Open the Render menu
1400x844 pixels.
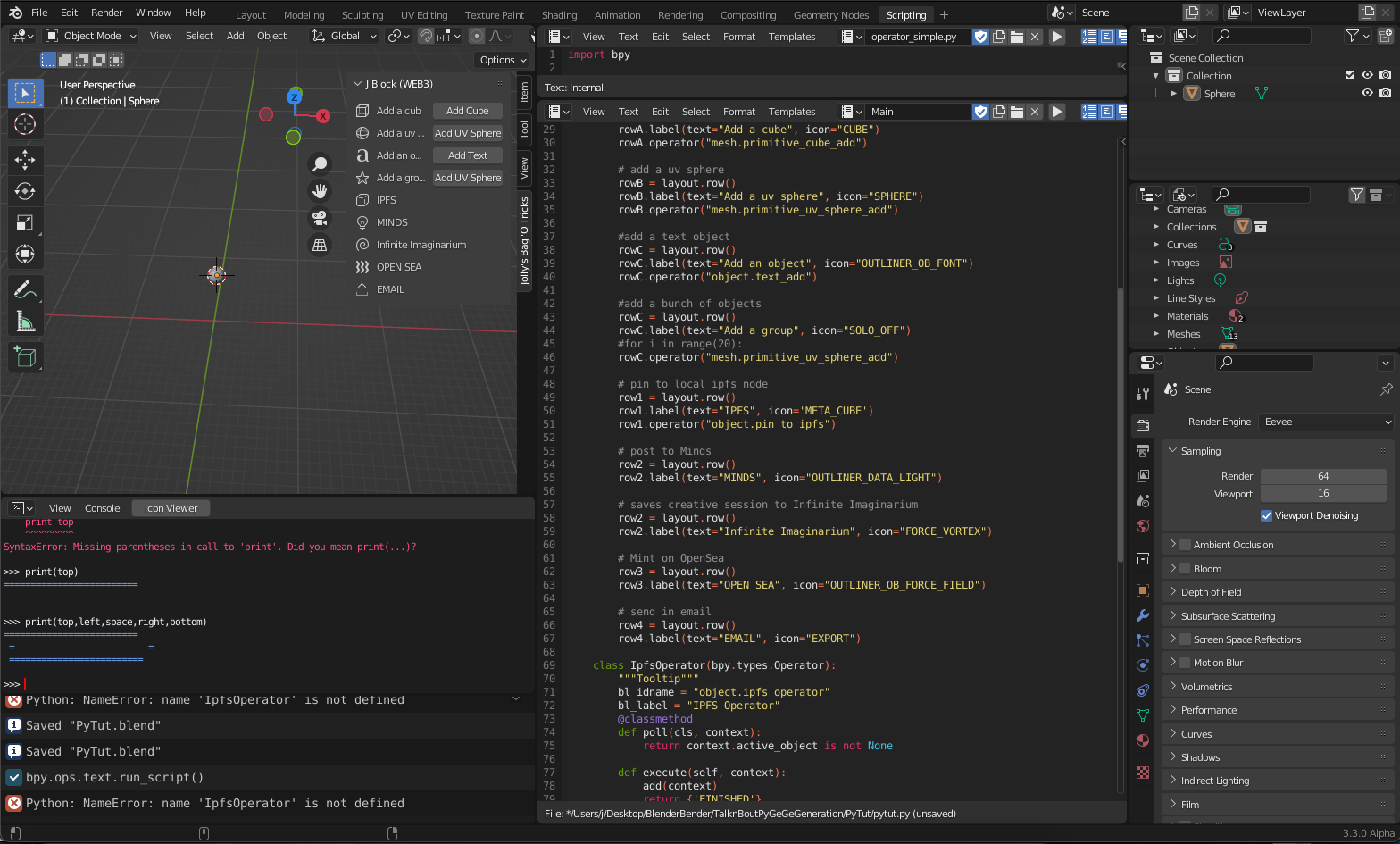(107, 13)
